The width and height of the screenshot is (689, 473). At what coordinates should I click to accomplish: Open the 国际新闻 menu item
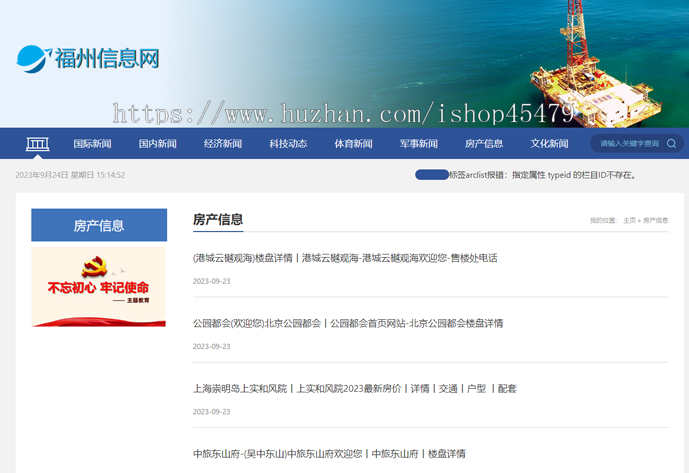pyautogui.click(x=92, y=144)
